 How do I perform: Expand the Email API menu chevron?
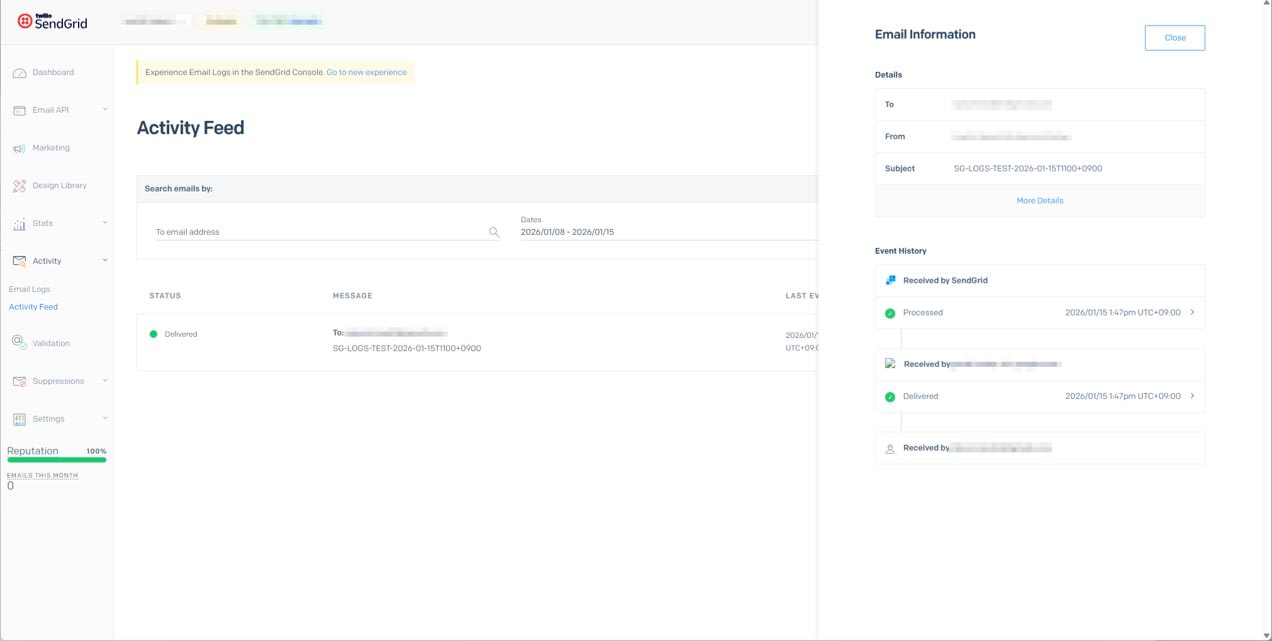tap(105, 109)
